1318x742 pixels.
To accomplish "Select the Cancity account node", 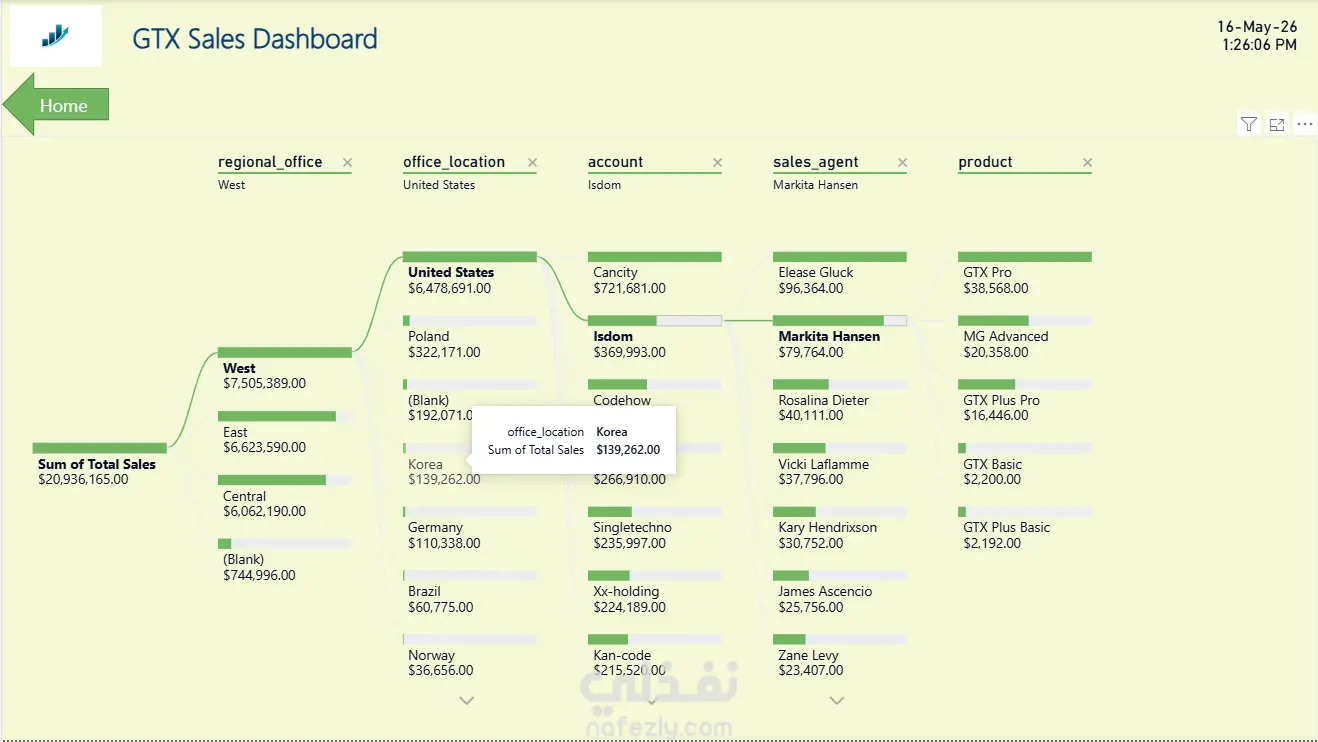I will (655, 274).
